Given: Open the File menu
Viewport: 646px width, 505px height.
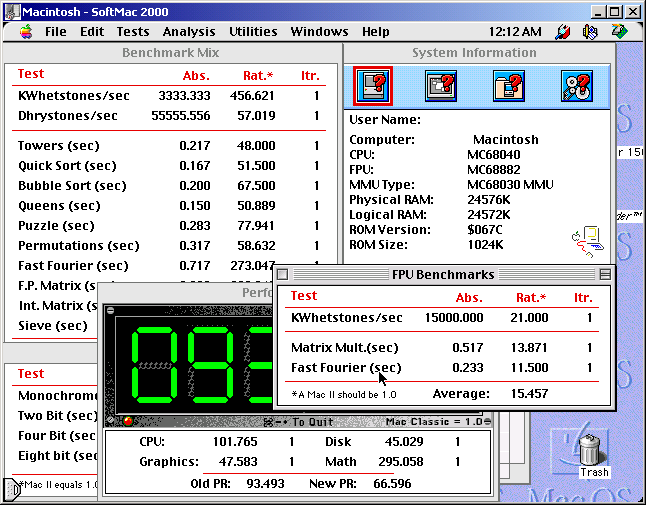Looking at the screenshot, I should click(x=56, y=32).
